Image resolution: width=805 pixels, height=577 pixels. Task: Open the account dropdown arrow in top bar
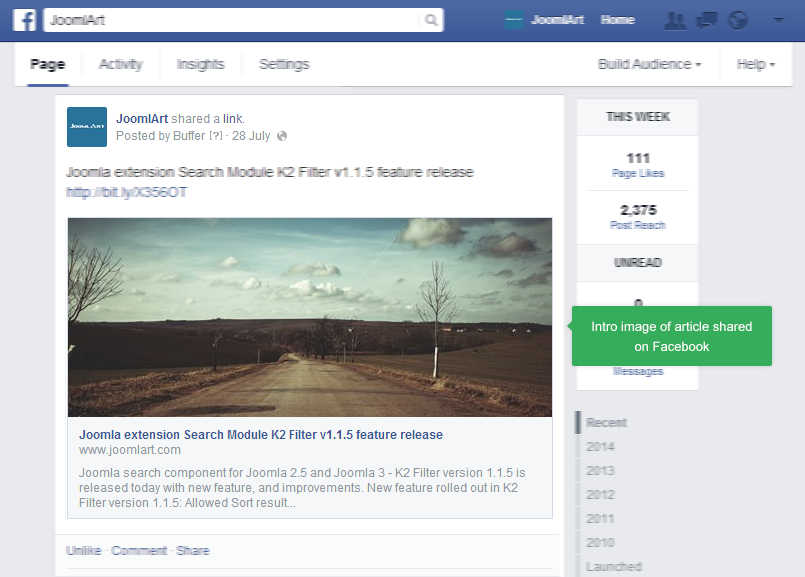(x=779, y=21)
